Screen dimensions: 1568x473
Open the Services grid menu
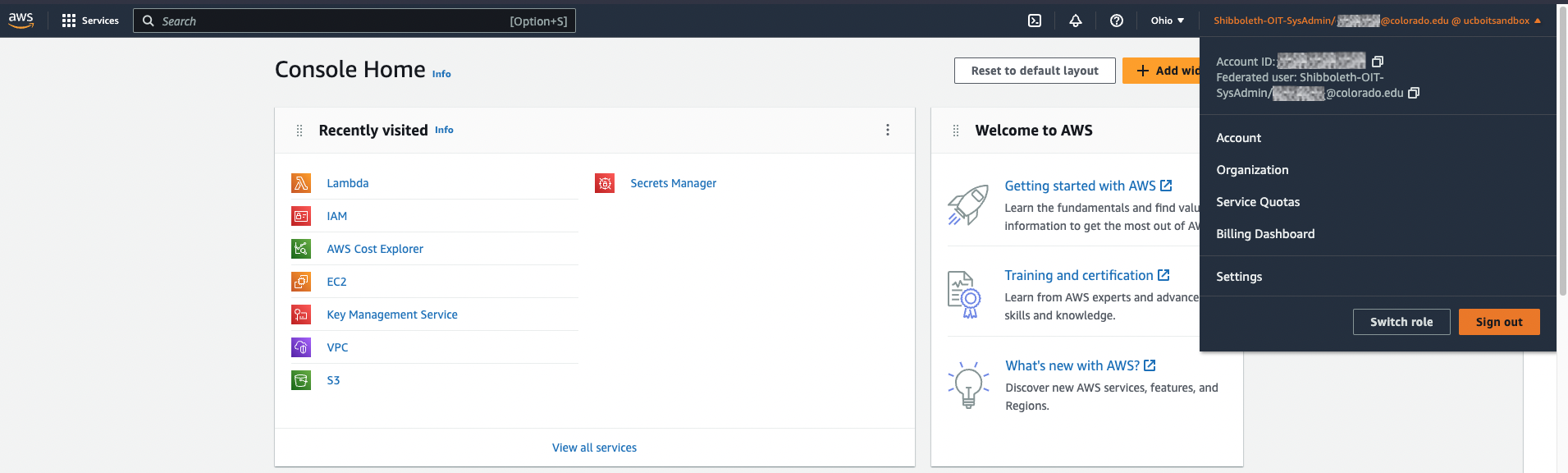coord(90,21)
